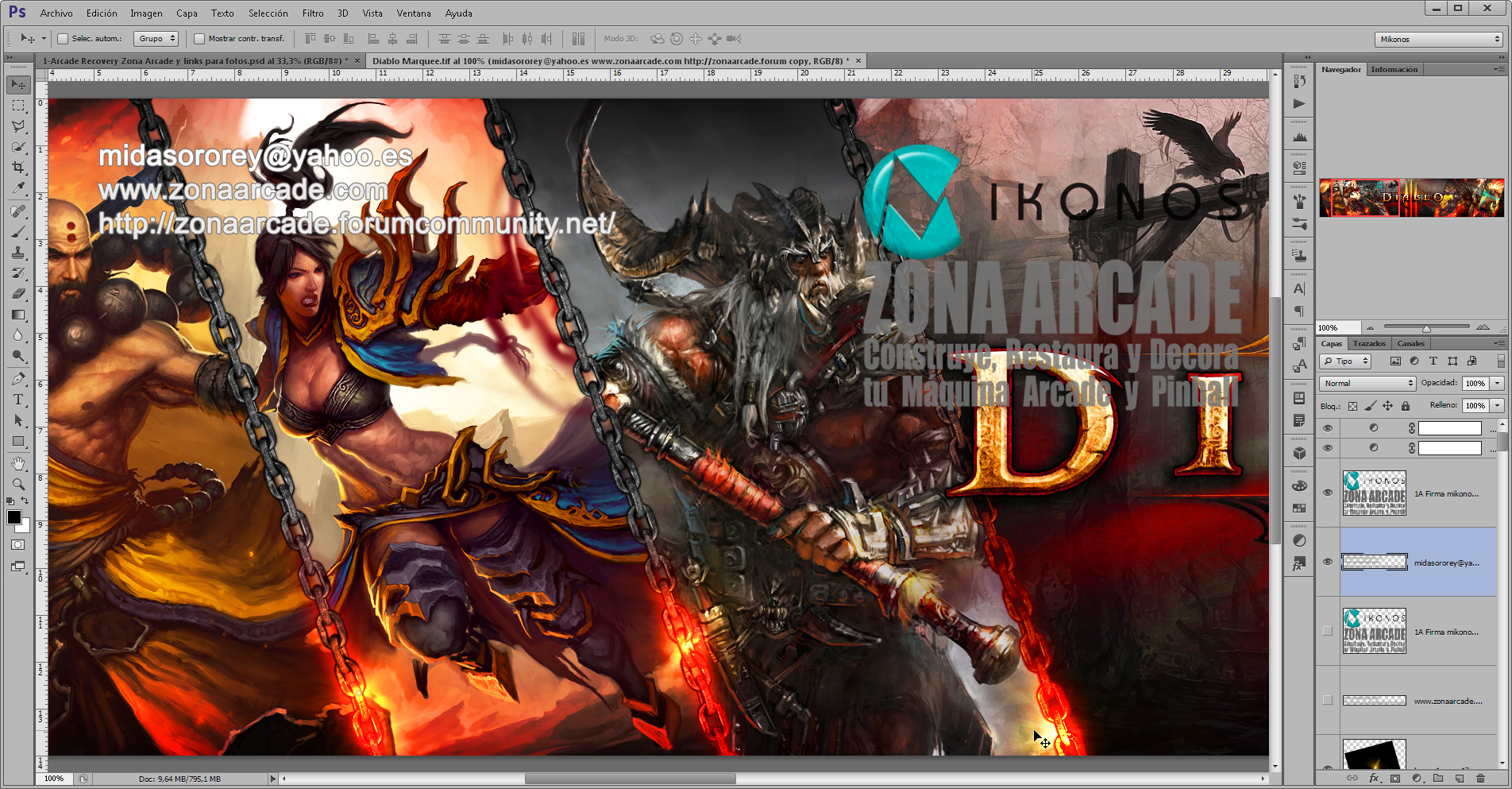Screen dimensions: 1512x789
Task: Hide the midasororey@ya... layer
Action: [x=1328, y=562]
